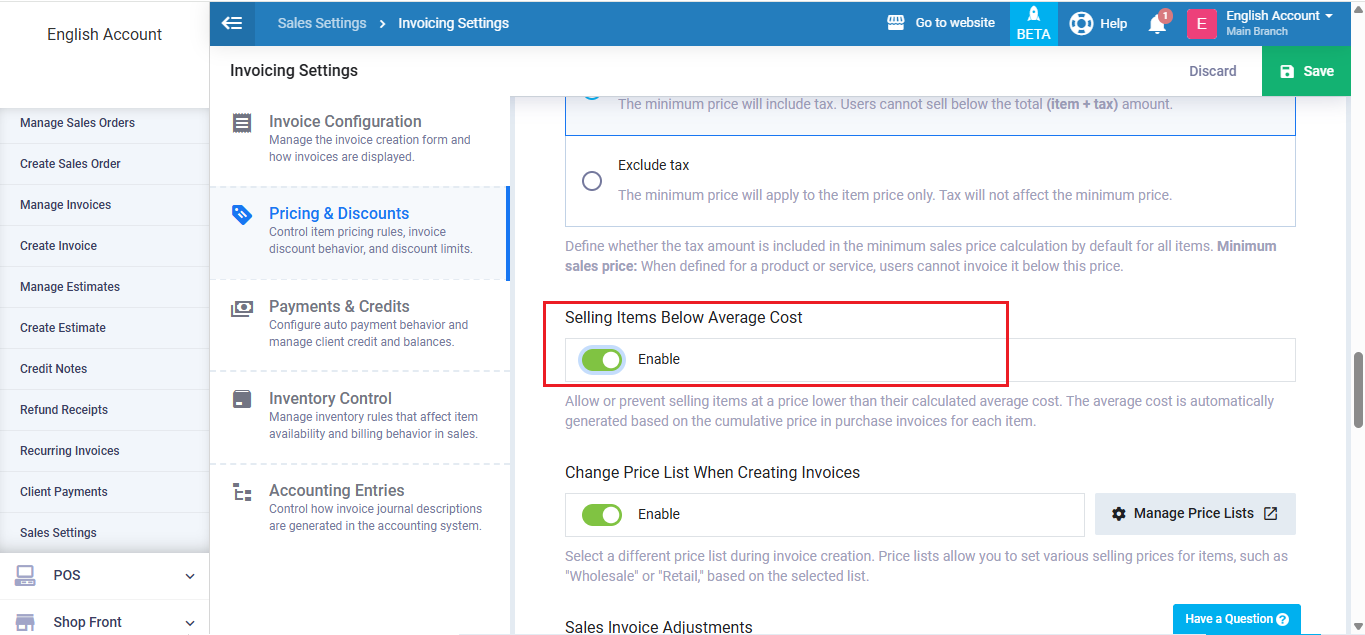The image size is (1365, 635).
Task: Open the English Account user dropdown
Action: 1279,23
